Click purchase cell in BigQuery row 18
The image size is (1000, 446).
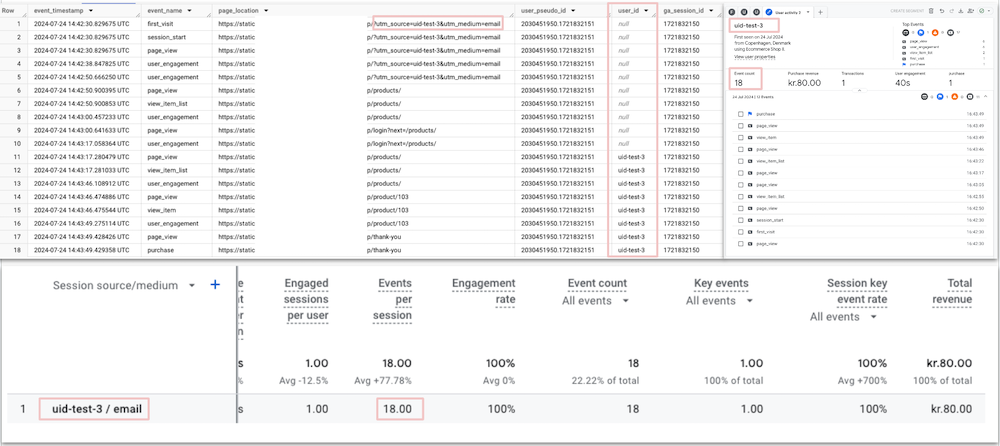(x=160, y=250)
